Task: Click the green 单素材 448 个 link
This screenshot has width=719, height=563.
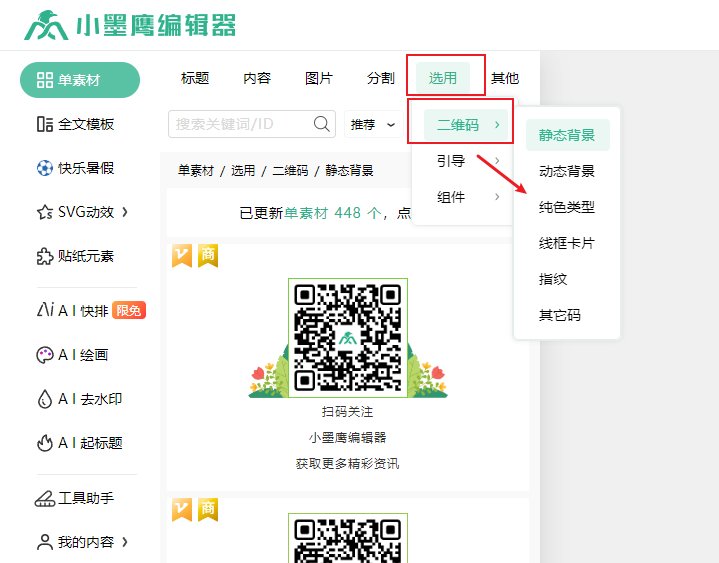Action: pyautogui.click(x=333, y=213)
